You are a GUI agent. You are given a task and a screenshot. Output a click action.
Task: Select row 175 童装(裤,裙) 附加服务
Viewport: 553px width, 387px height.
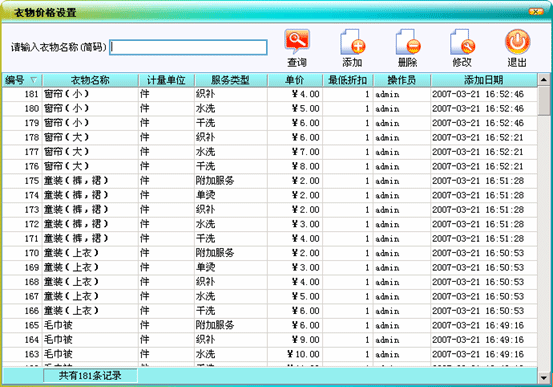pos(269,181)
